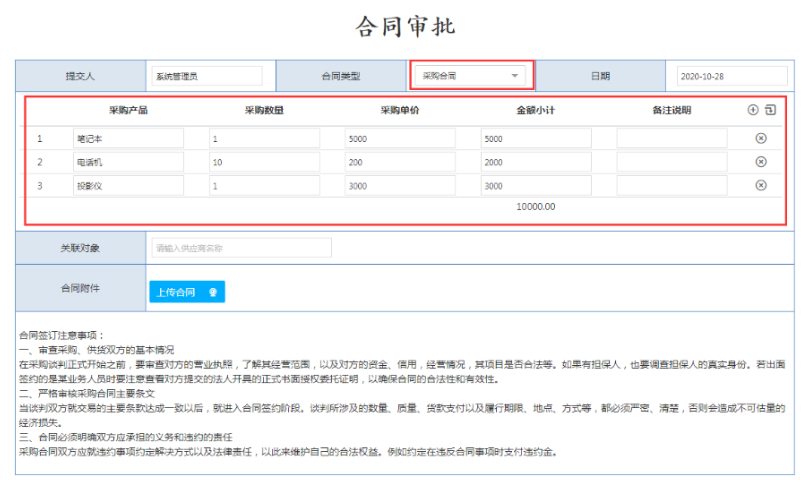The width and height of the screenshot is (810, 487).
Task: Click the 采购单价 field showing 200
Action: pos(400,162)
